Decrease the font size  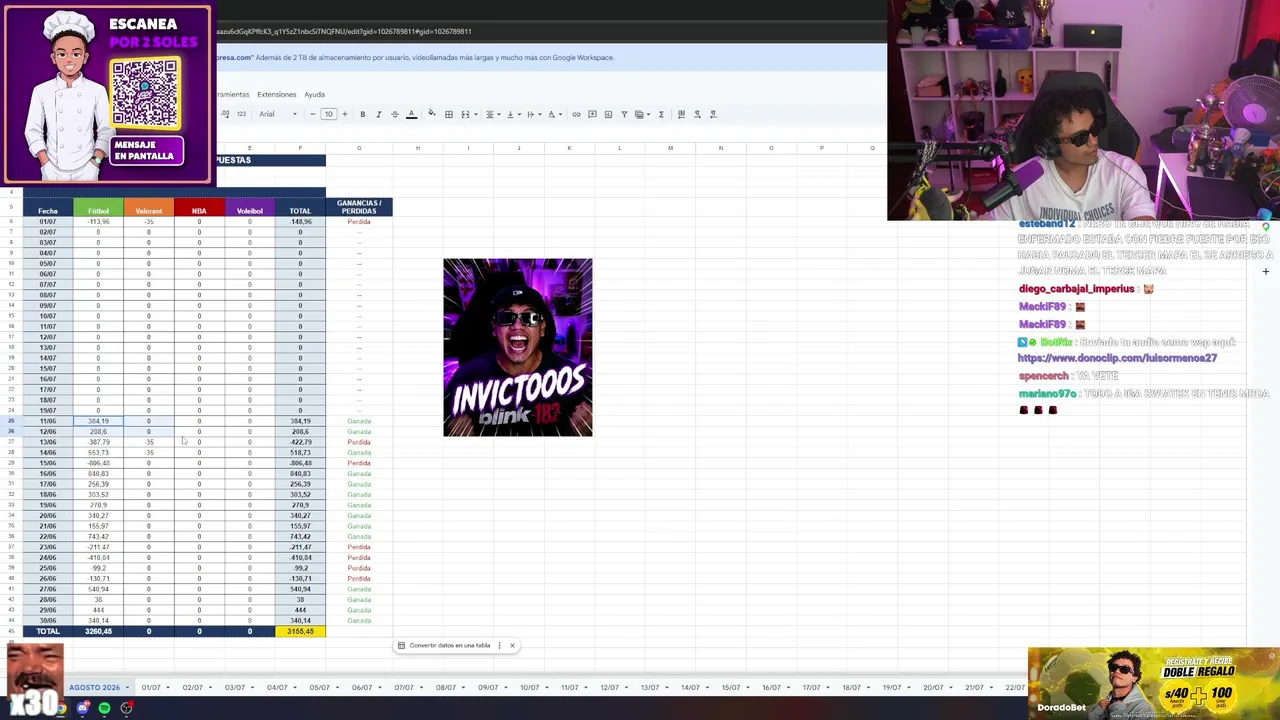click(312, 114)
